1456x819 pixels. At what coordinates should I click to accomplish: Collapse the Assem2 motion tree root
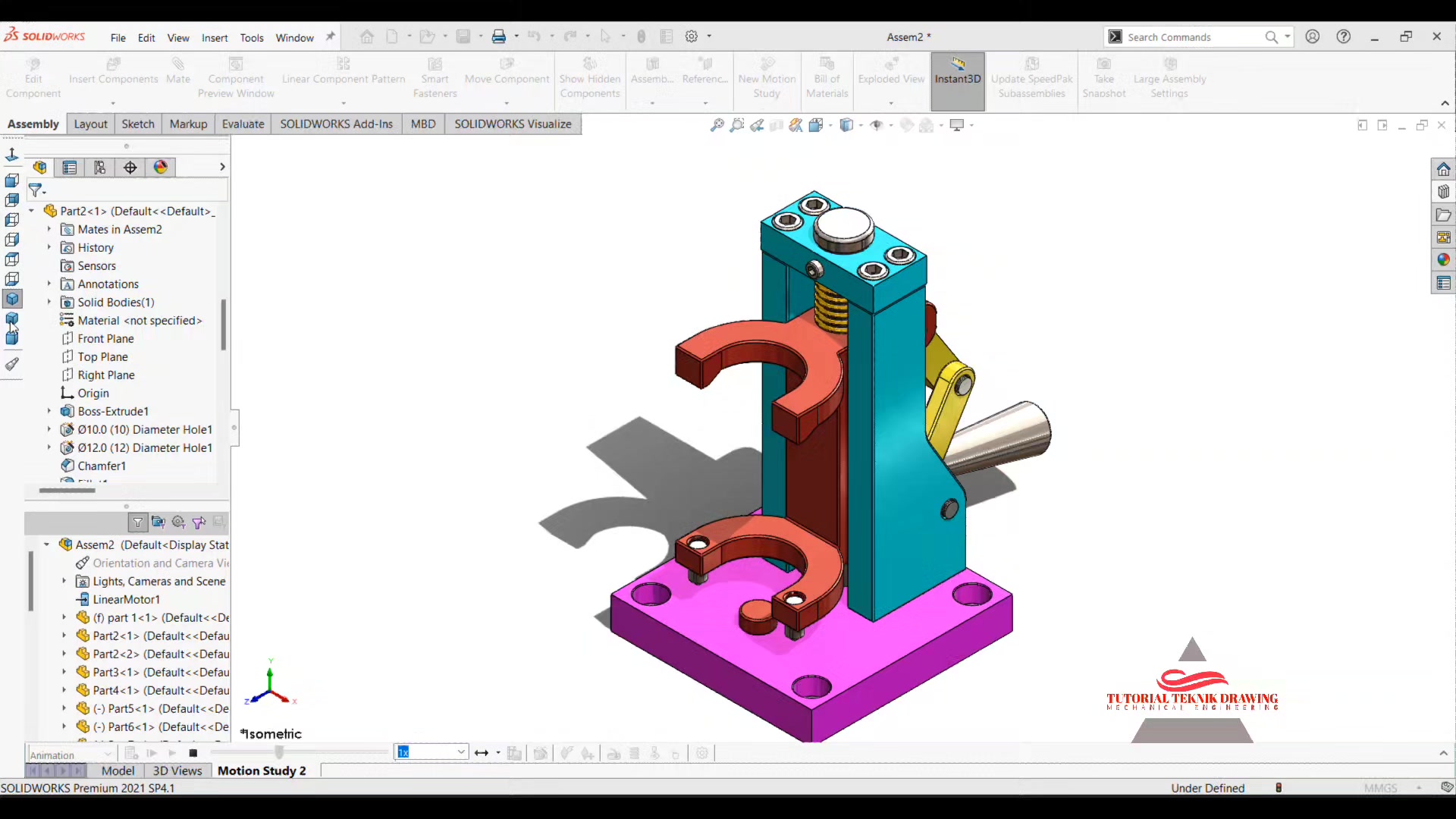coord(46,544)
